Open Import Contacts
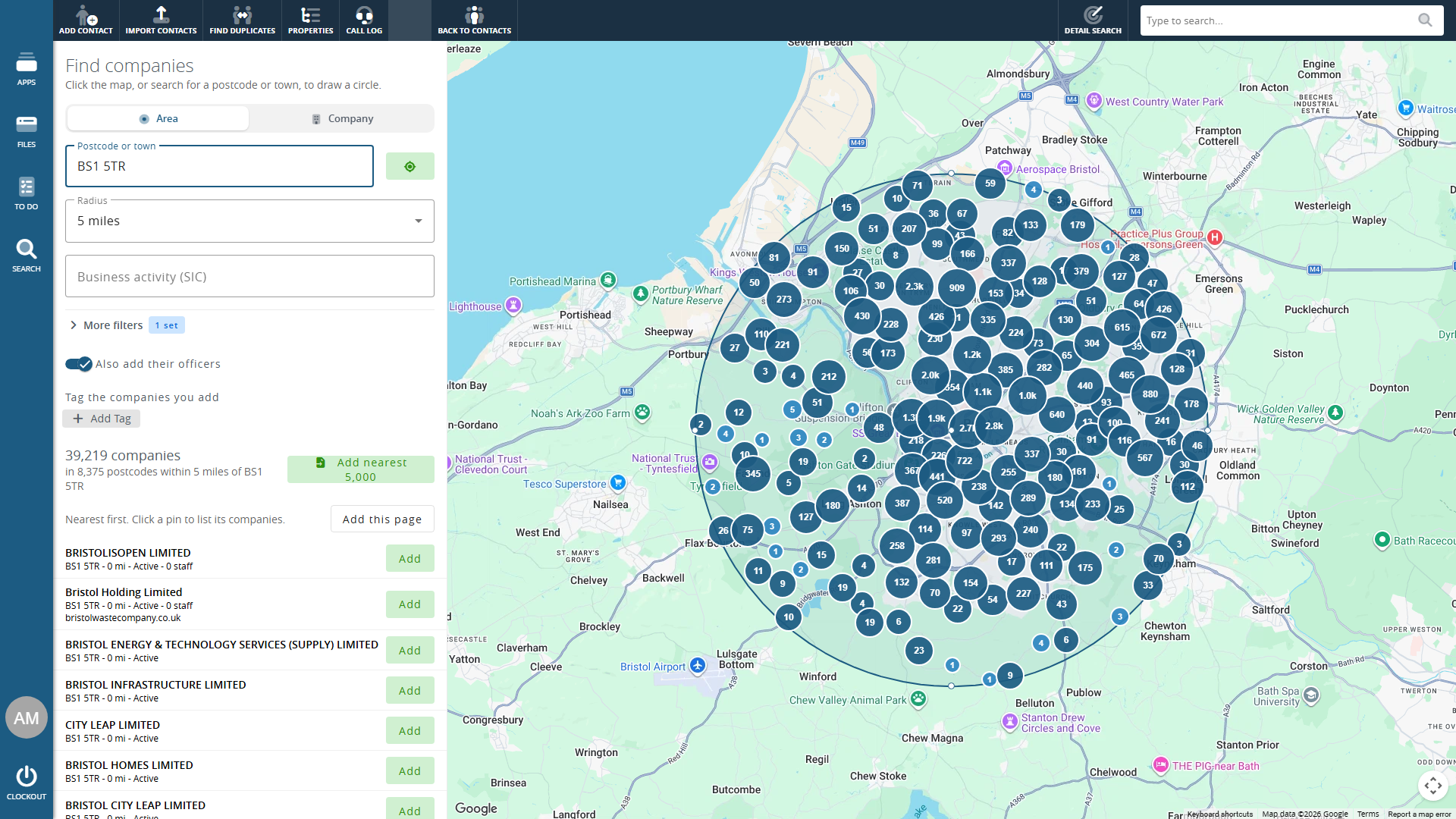 pos(161,20)
